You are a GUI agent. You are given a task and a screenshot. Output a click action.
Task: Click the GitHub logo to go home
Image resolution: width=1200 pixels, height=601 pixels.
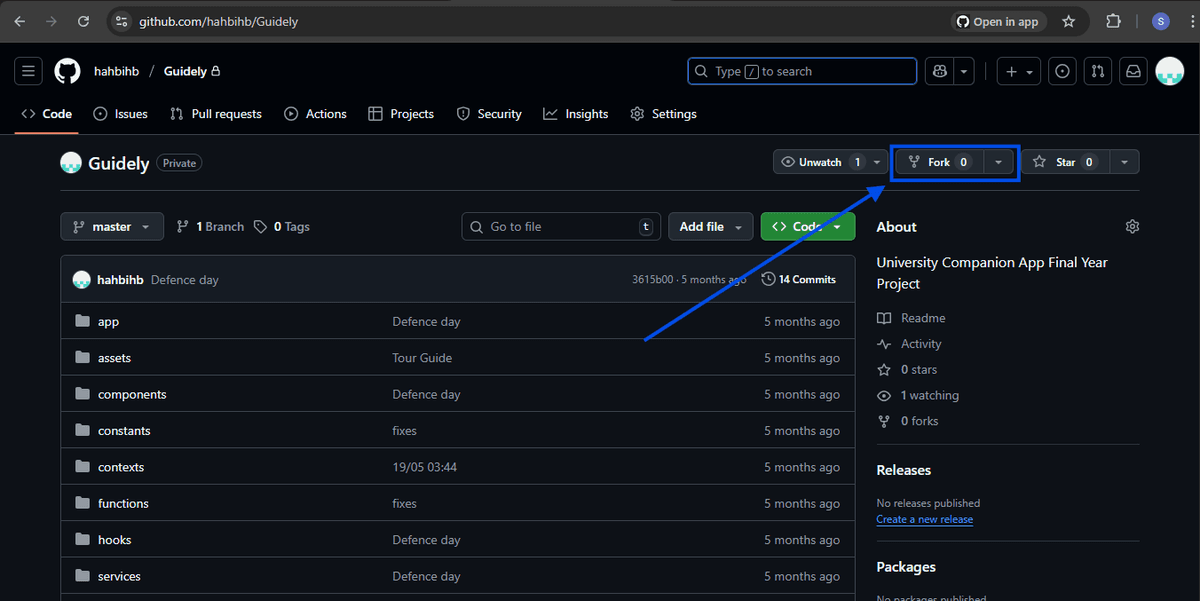coord(66,70)
